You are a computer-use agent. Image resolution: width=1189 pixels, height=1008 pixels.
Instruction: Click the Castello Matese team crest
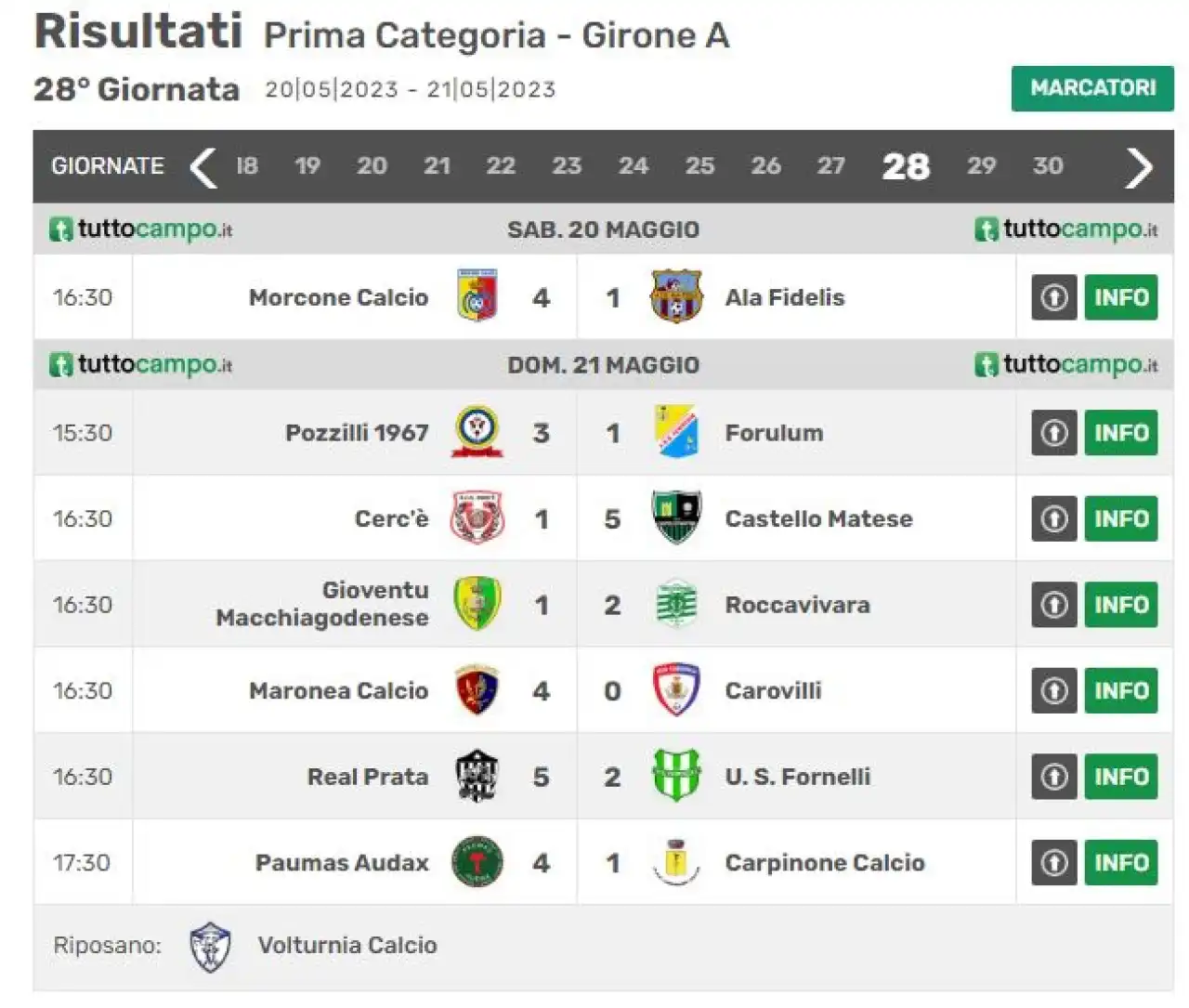tap(676, 517)
